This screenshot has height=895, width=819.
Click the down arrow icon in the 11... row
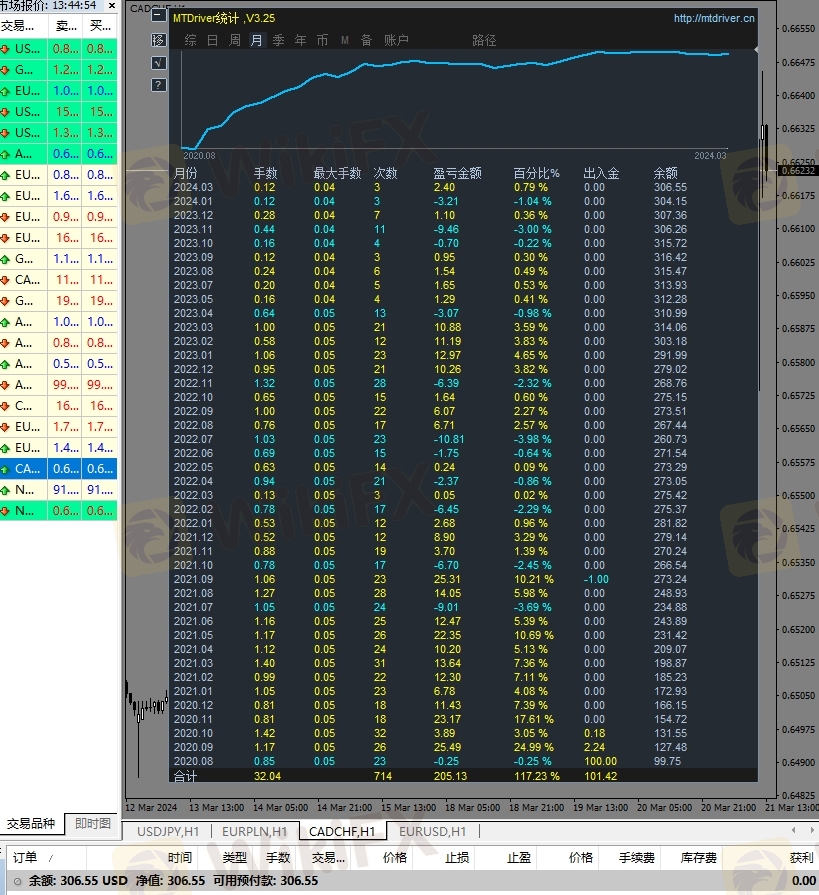pyautogui.click(x=5, y=280)
